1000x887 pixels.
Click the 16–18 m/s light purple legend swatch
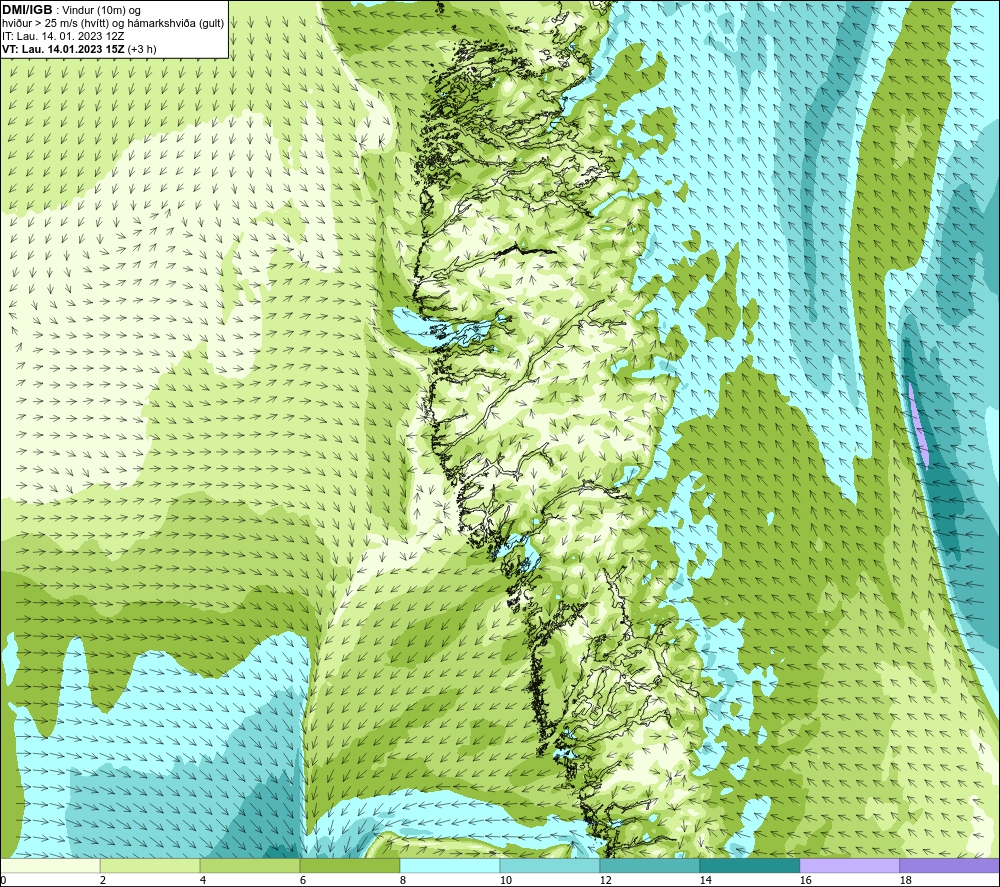(849, 865)
